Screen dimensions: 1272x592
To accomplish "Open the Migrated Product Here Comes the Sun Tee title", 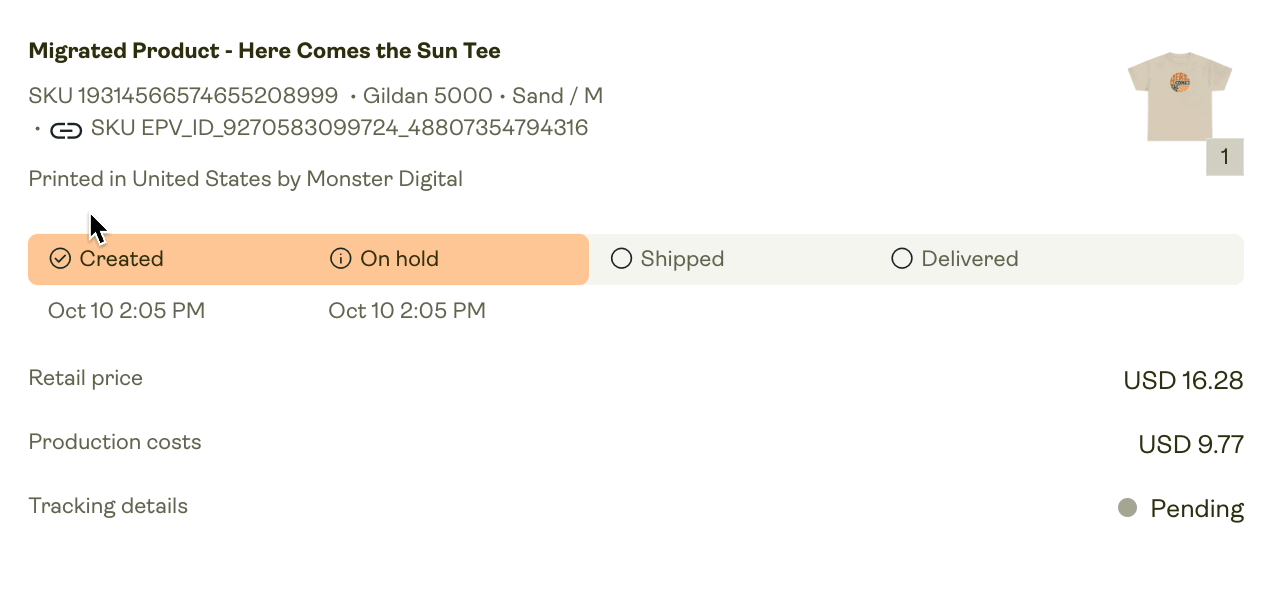I will tap(265, 51).
